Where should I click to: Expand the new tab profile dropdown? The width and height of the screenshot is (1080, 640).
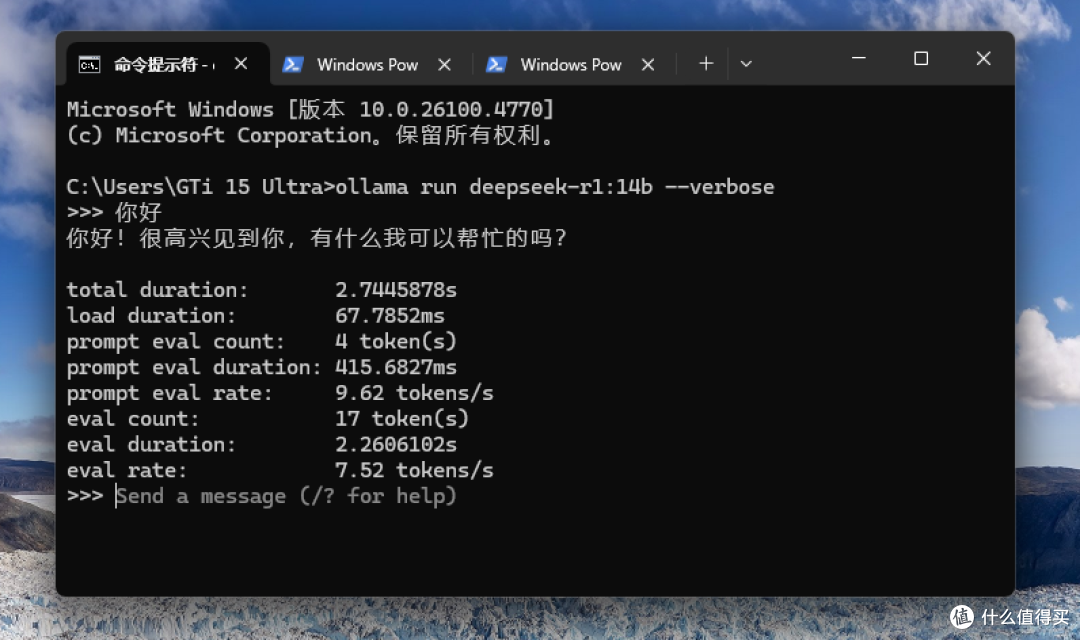[x=746, y=64]
